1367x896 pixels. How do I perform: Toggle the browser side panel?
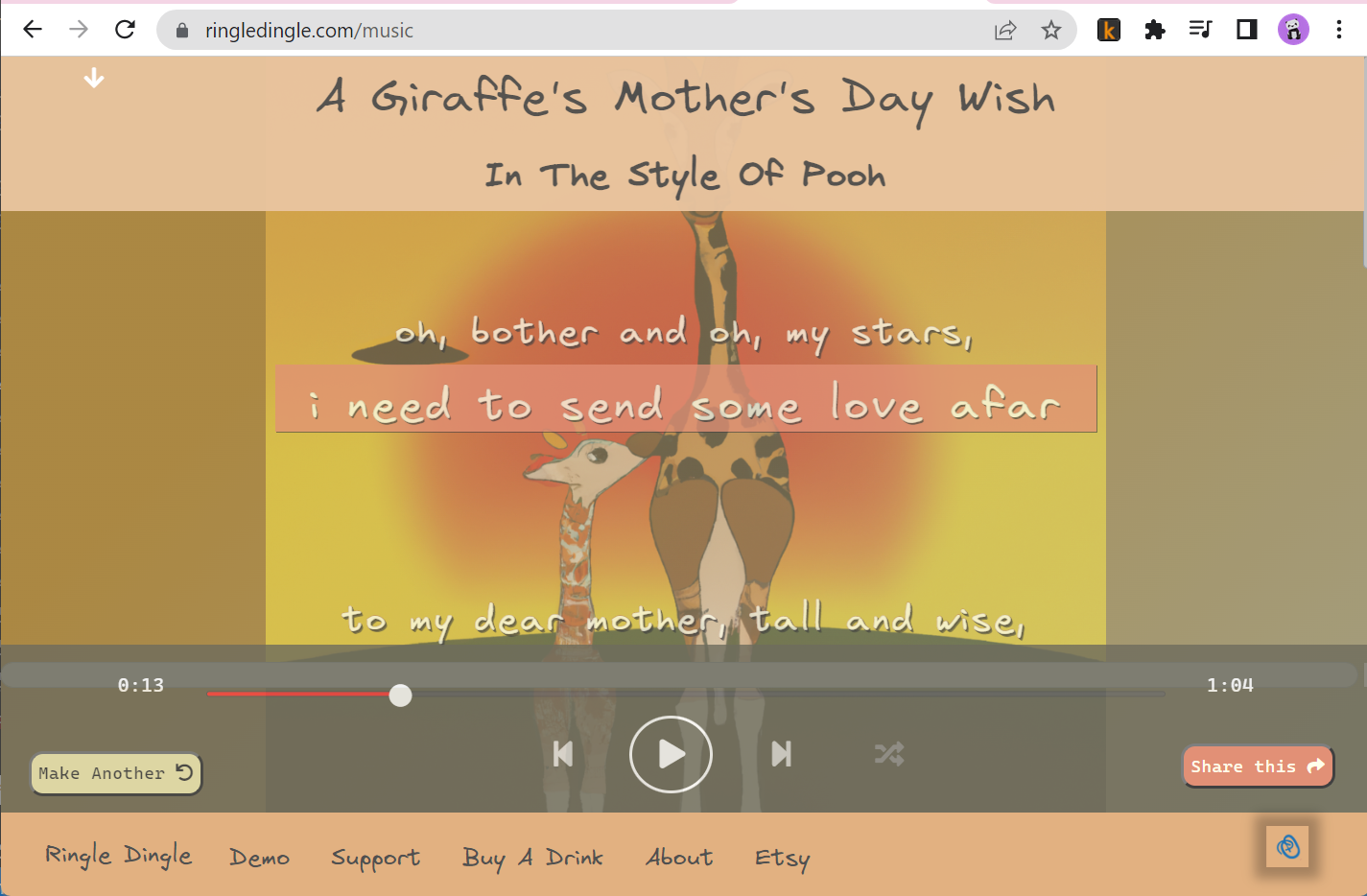1246,30
